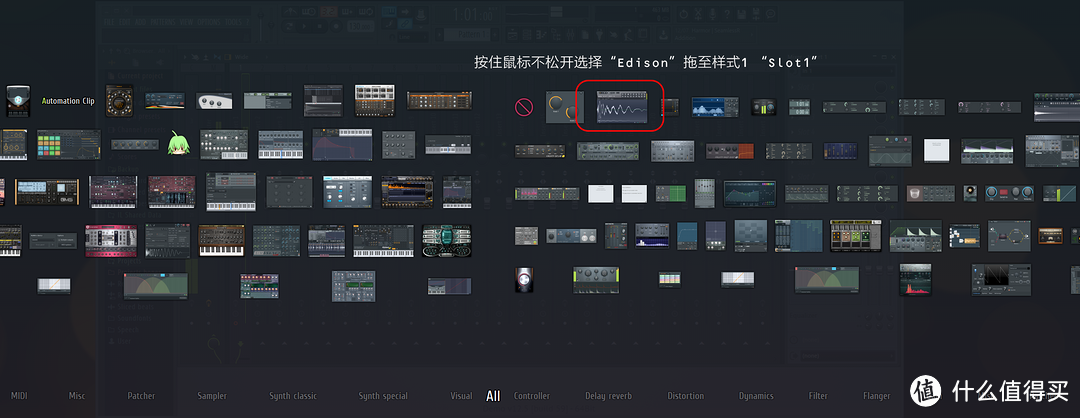Pick the red and green step blocks plugin
The image size is (1080, 418).
tap(260, 285)
